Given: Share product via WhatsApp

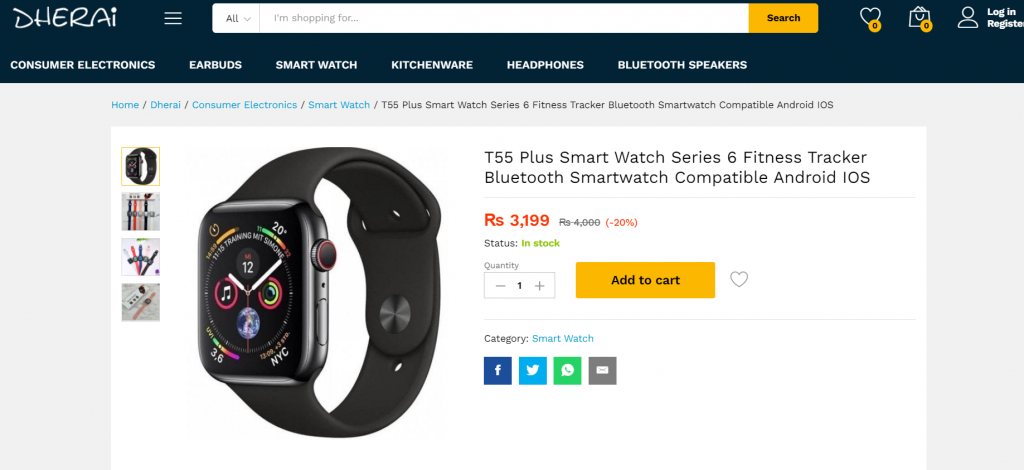Looking at the screenshot, I should click(x=568, y=371).
